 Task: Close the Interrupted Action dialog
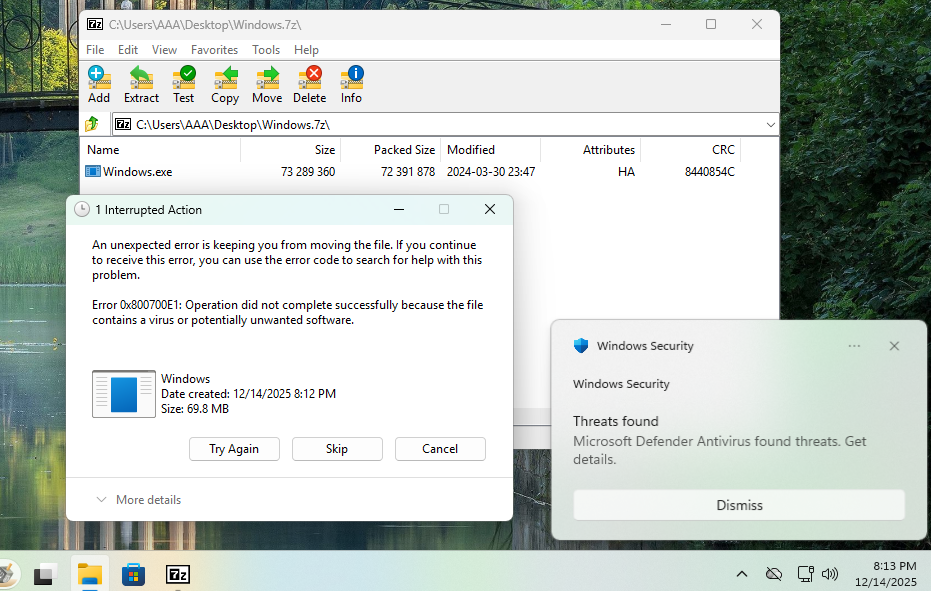coord(490,209)
